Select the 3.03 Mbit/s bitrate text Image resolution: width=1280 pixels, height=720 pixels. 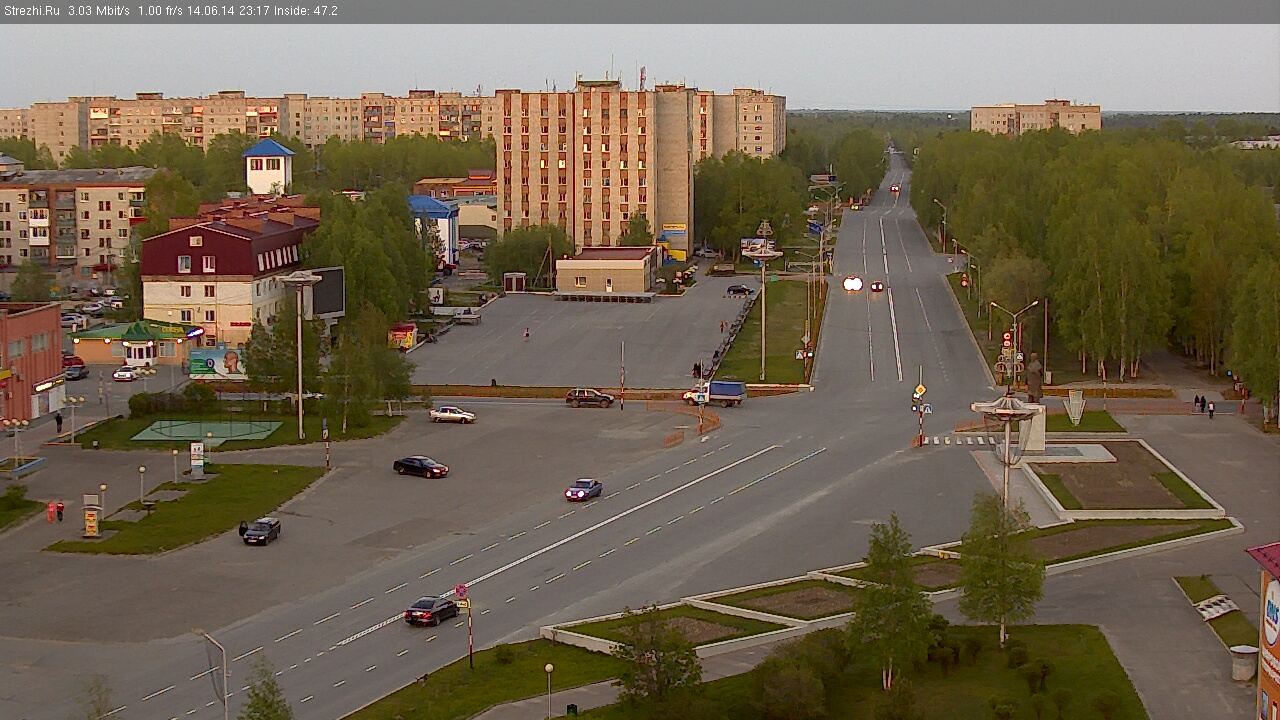[x=99, y=11]
